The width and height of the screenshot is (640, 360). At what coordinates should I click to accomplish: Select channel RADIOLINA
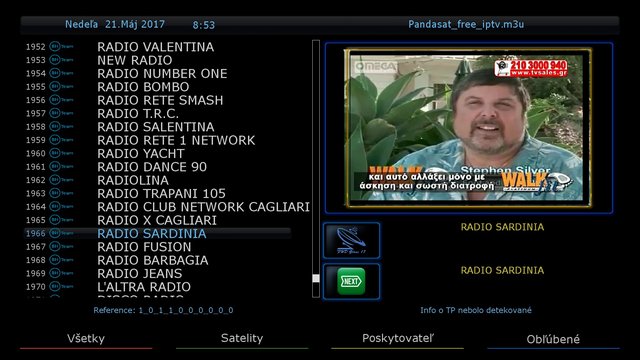point(133,180)
